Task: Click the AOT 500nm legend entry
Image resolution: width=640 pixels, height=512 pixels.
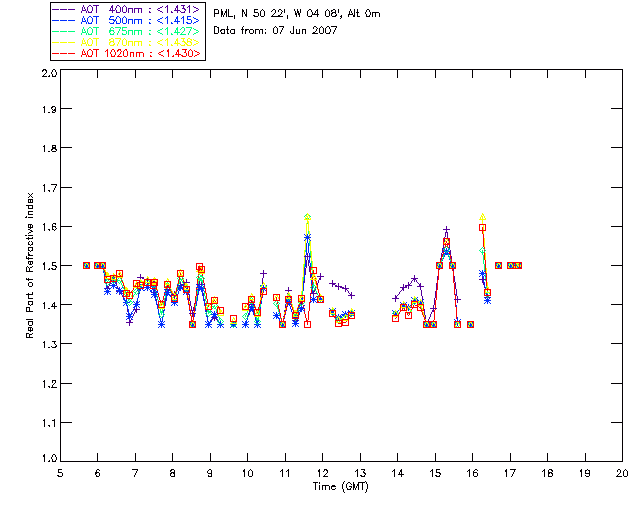Action: tap(127, 20)
